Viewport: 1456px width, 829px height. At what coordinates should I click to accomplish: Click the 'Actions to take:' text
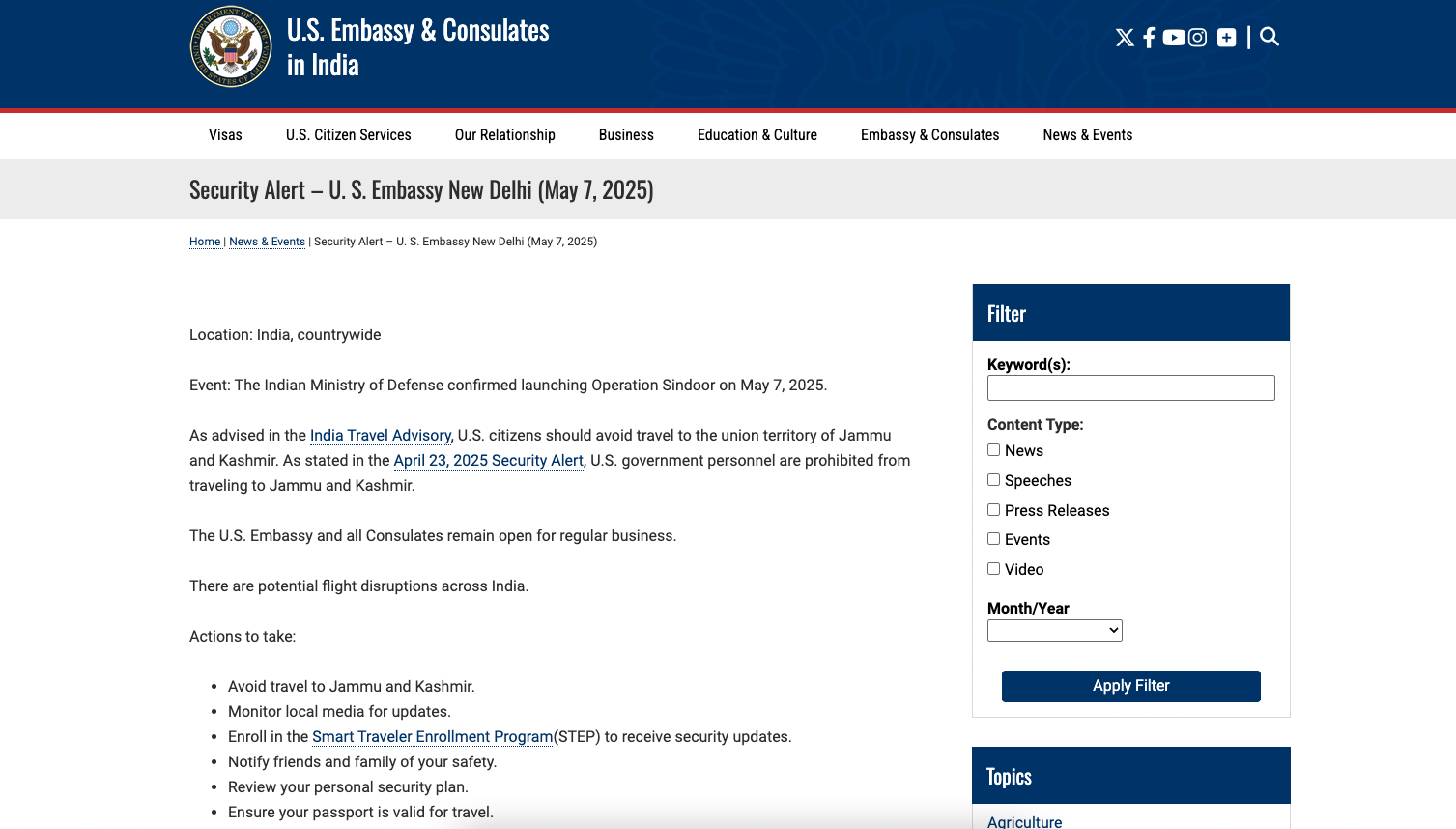tap(243, 637)
